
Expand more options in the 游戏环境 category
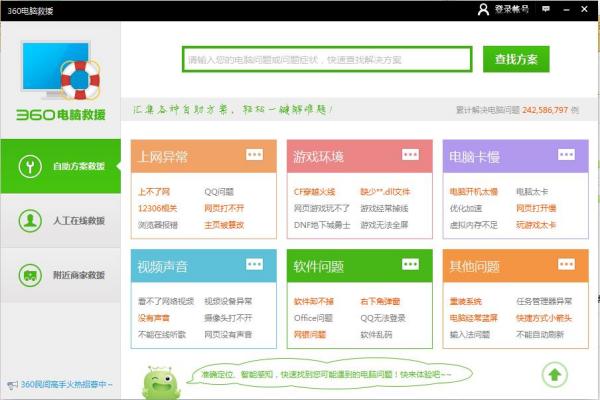pyautogui.click(x=411, y=155)
